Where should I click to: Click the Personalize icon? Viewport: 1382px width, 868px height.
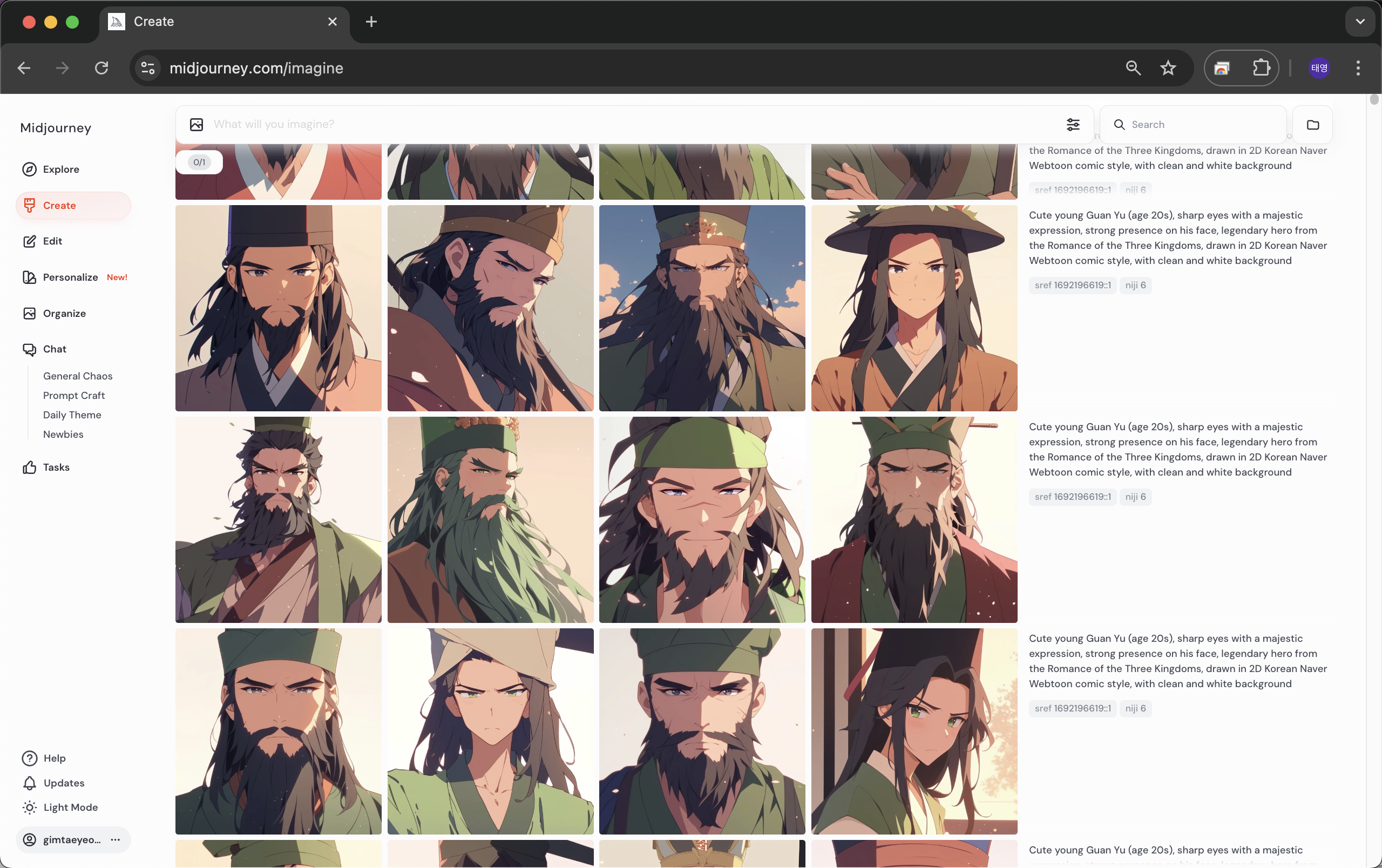coord(29,277)
